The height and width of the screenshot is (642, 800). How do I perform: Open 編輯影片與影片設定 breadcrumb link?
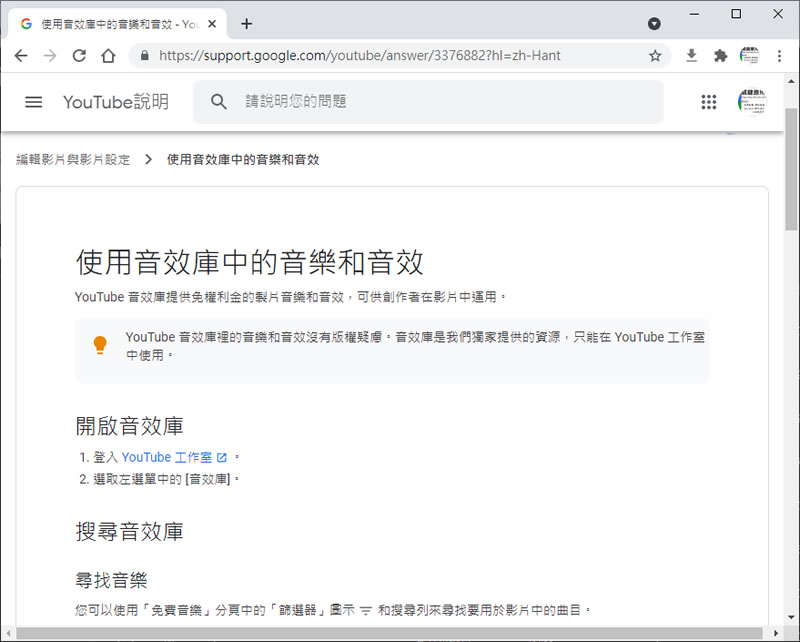coord(73,160)
